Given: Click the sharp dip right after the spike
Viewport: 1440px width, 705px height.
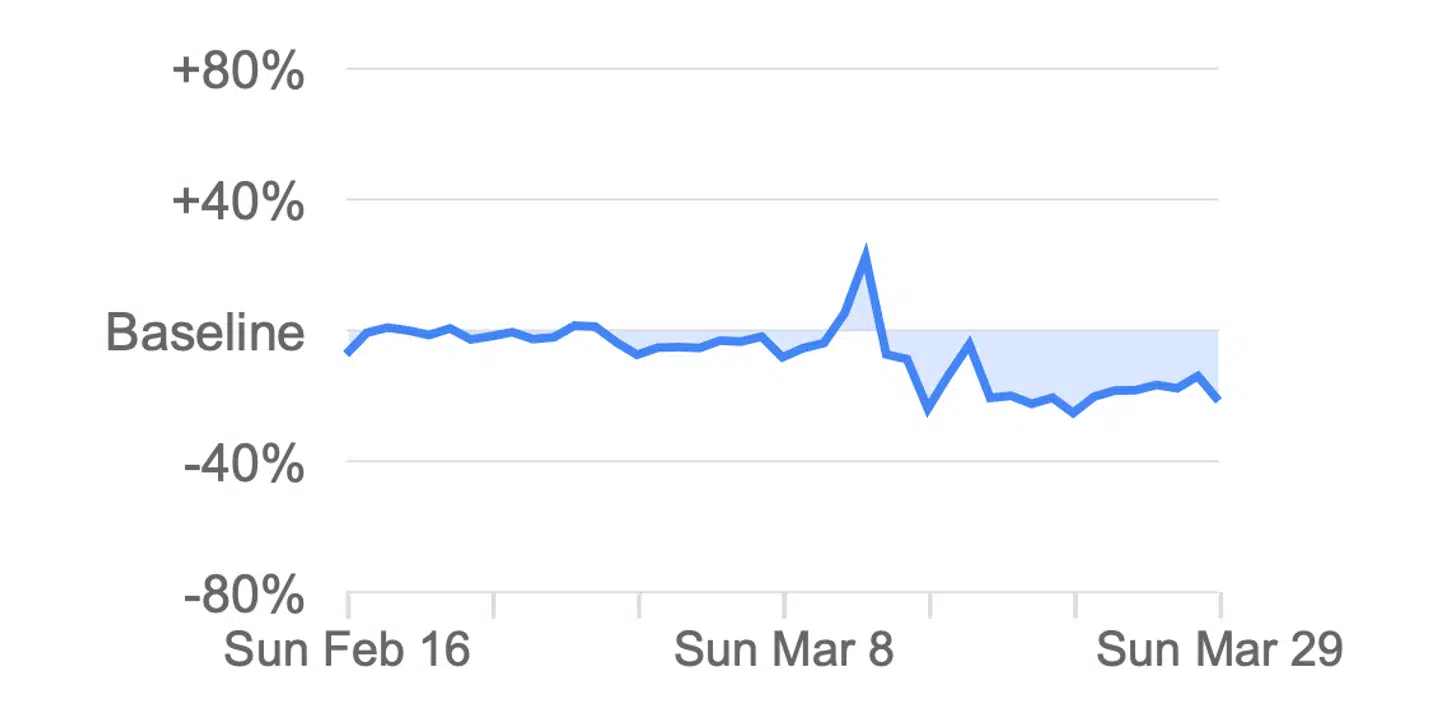Looking at the screenshot, I should click(928, 408).
